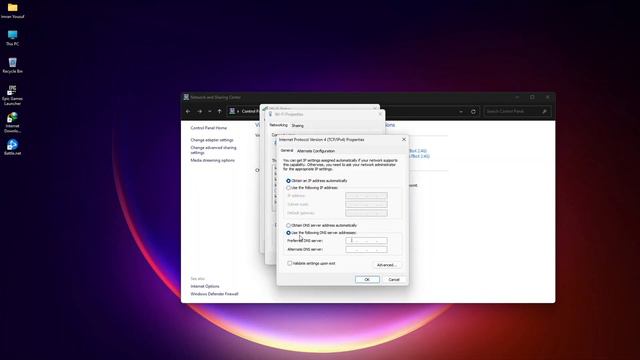Open the Recycle Bin desktop icon
Image resolution: width=640 pixels, height=360 pixels.
(13, 65)
